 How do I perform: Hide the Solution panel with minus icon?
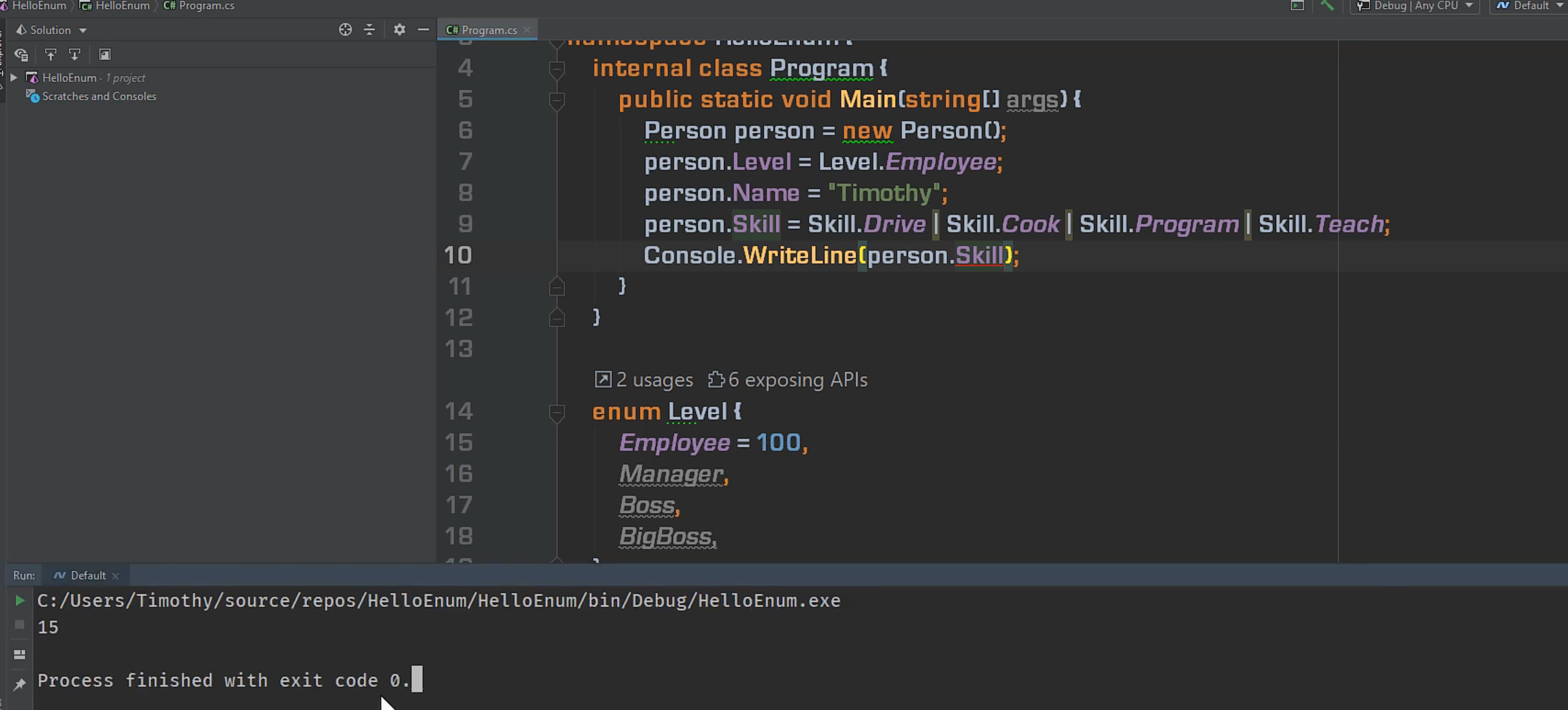click(x=423, y=29)
